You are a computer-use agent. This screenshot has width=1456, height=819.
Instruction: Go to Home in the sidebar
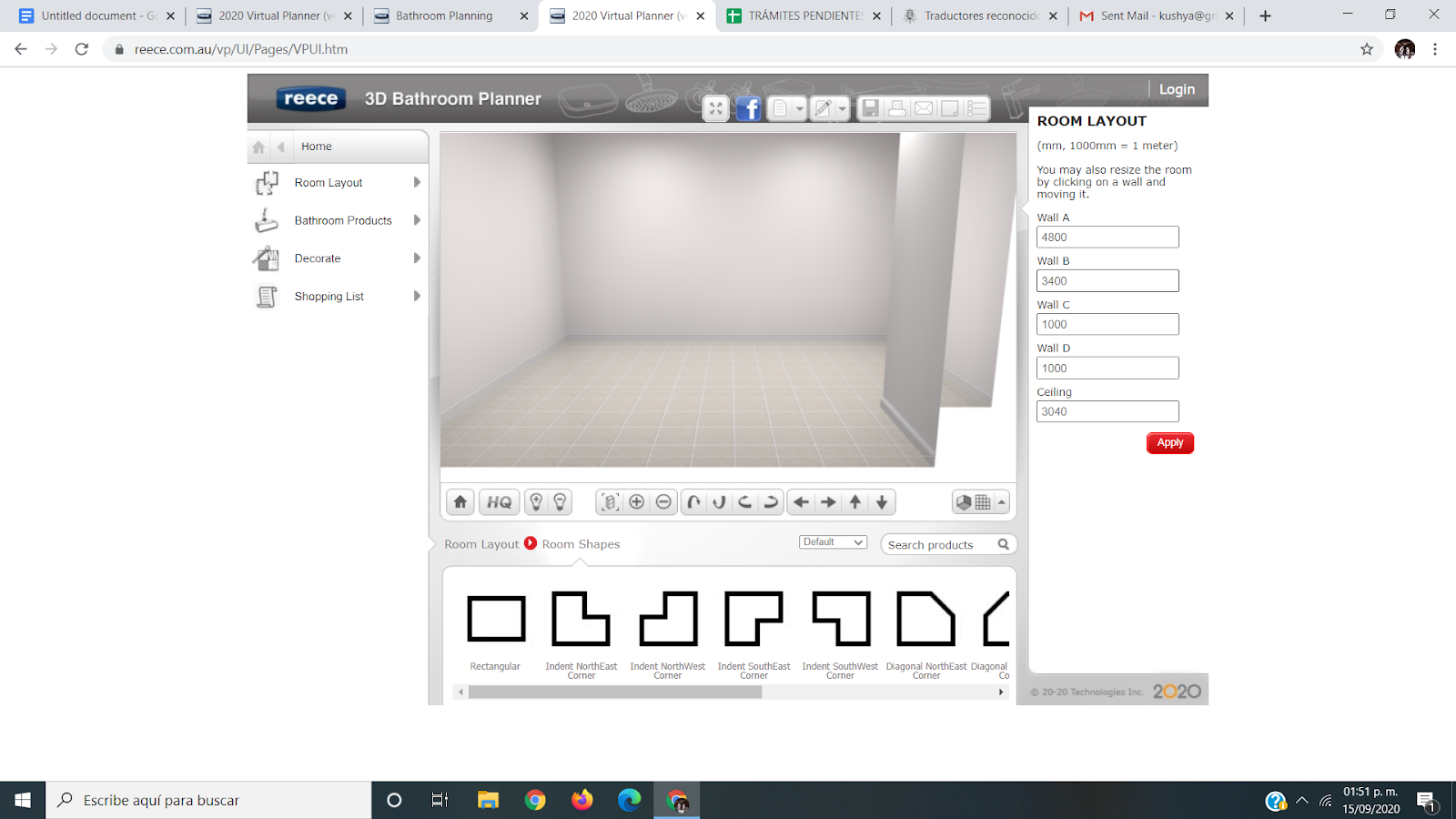[317, 147]
